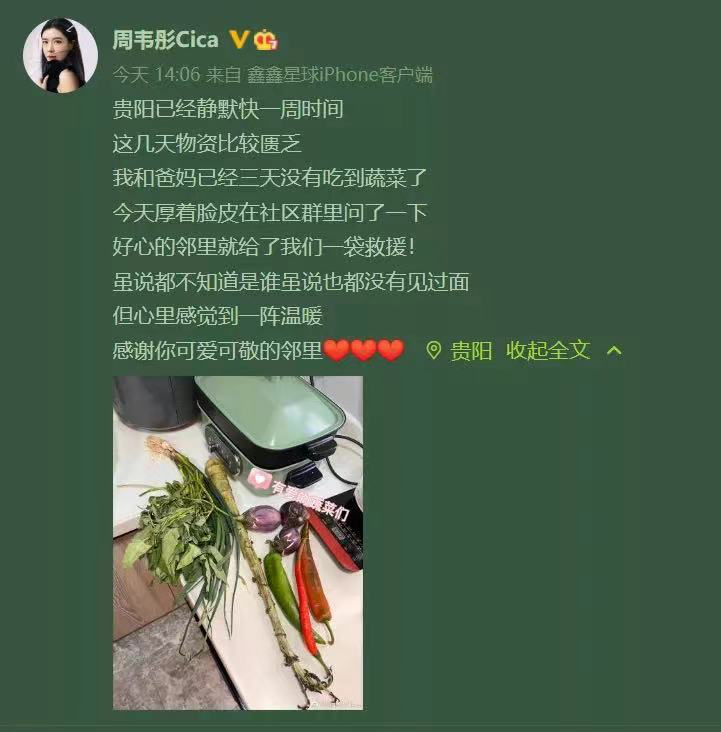Click the middle red heart emoji
The width and height of the screenshot is (721, 732).
pyautogui.click(x=363, y=350)
